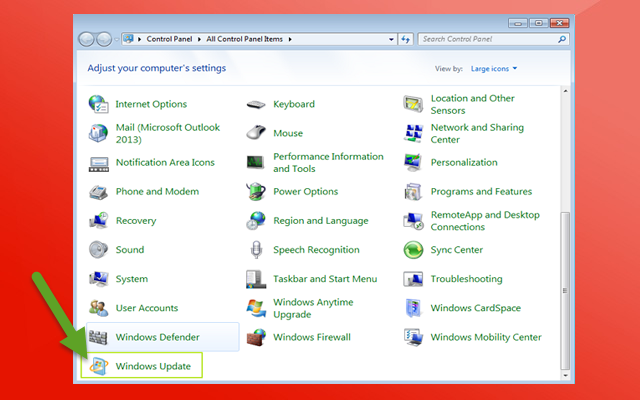Close the Control Panel window

(x=559, y=23)
